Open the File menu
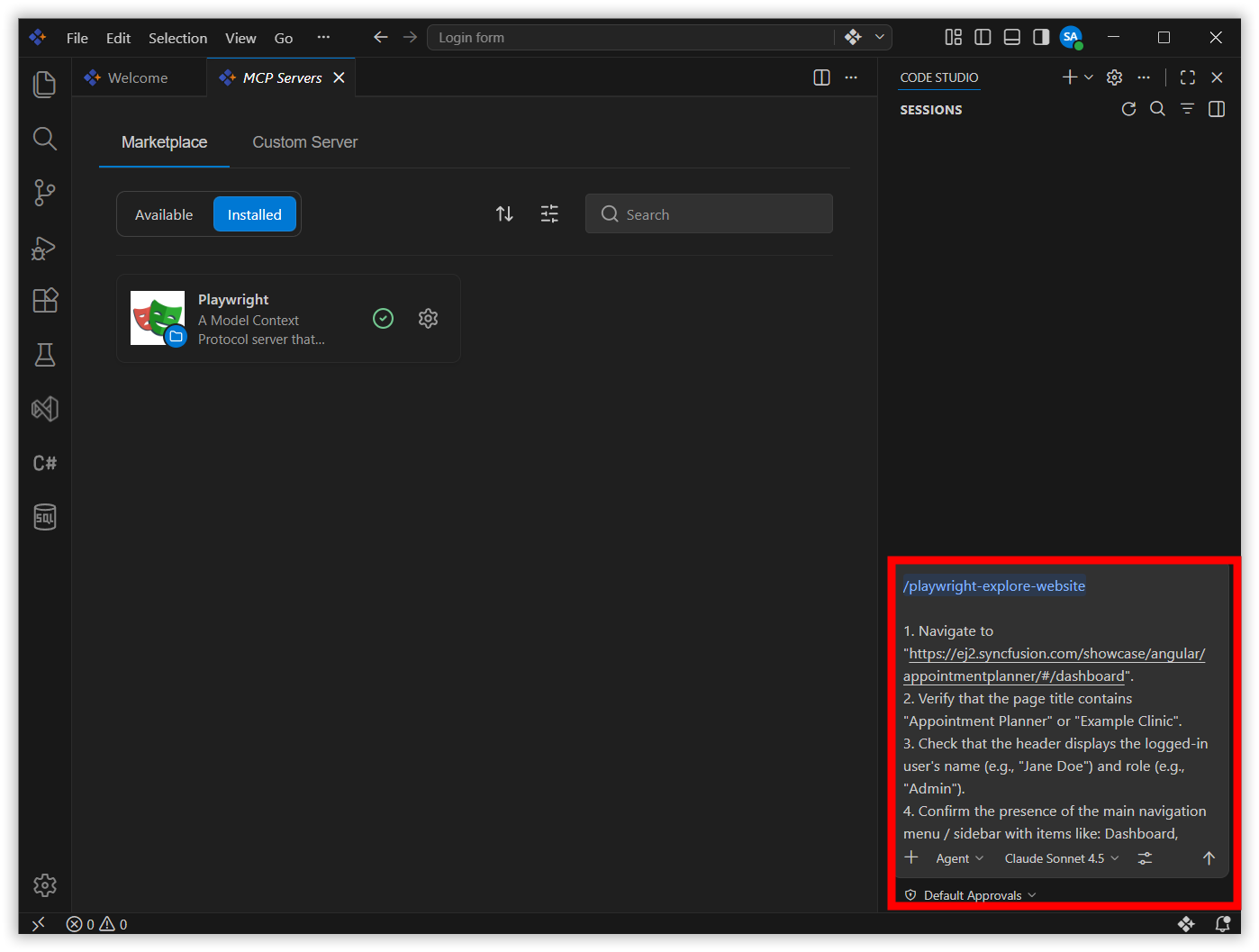This screenshot has width=1259, height=952. [x=77, y=38]
